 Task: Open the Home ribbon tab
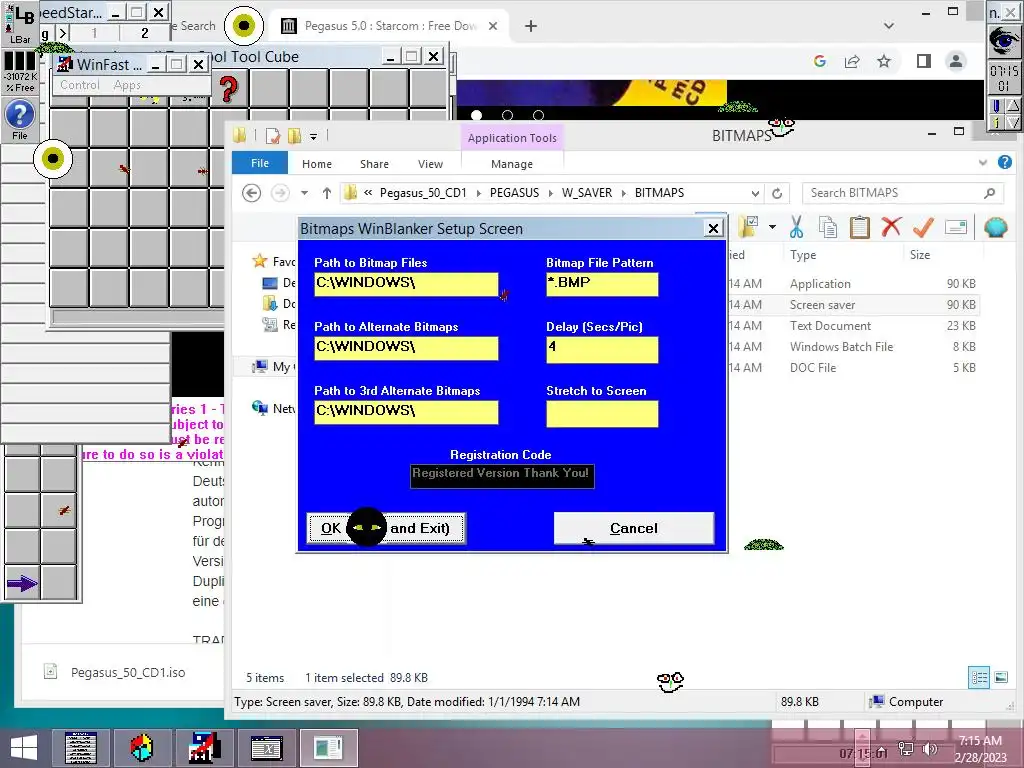317,164
